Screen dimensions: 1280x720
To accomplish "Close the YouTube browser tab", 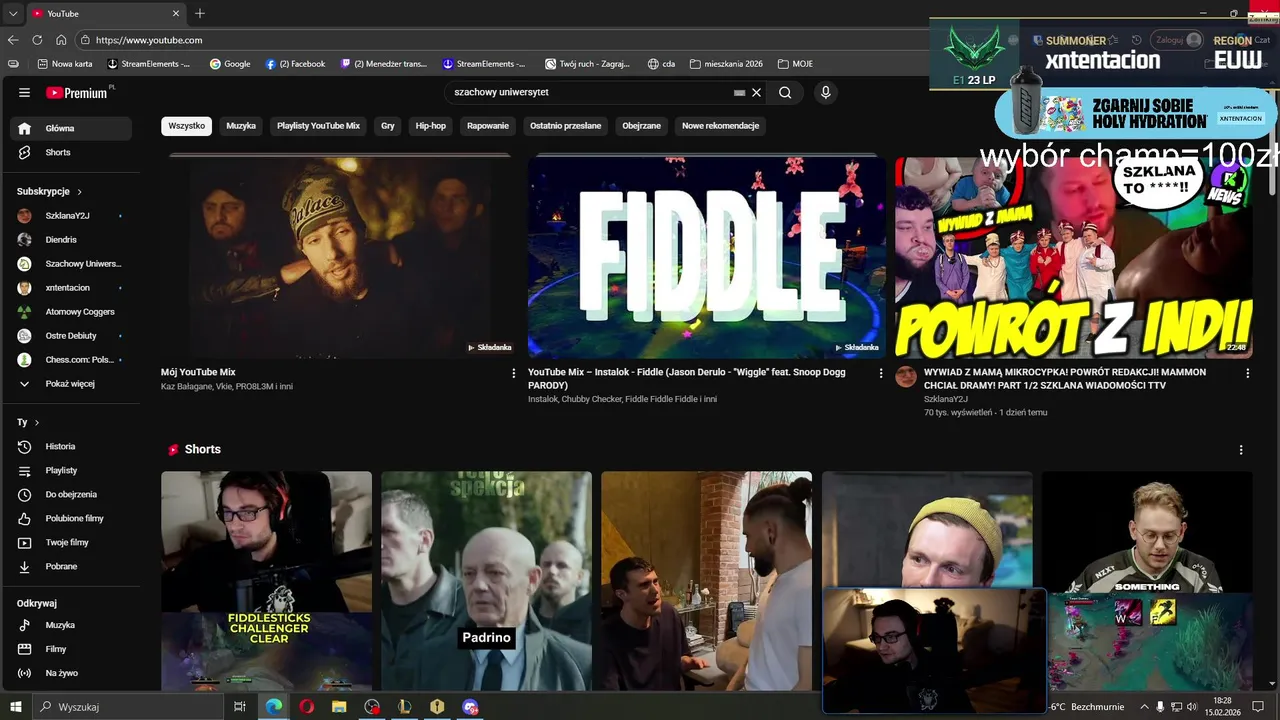I will point(176,13).
